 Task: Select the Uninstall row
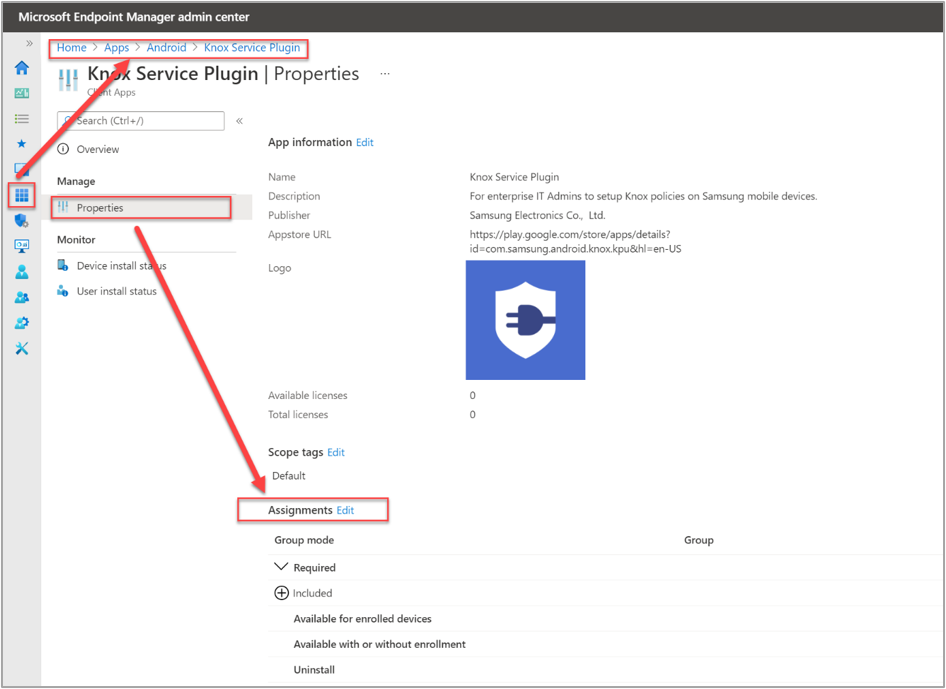coord(603,670)
